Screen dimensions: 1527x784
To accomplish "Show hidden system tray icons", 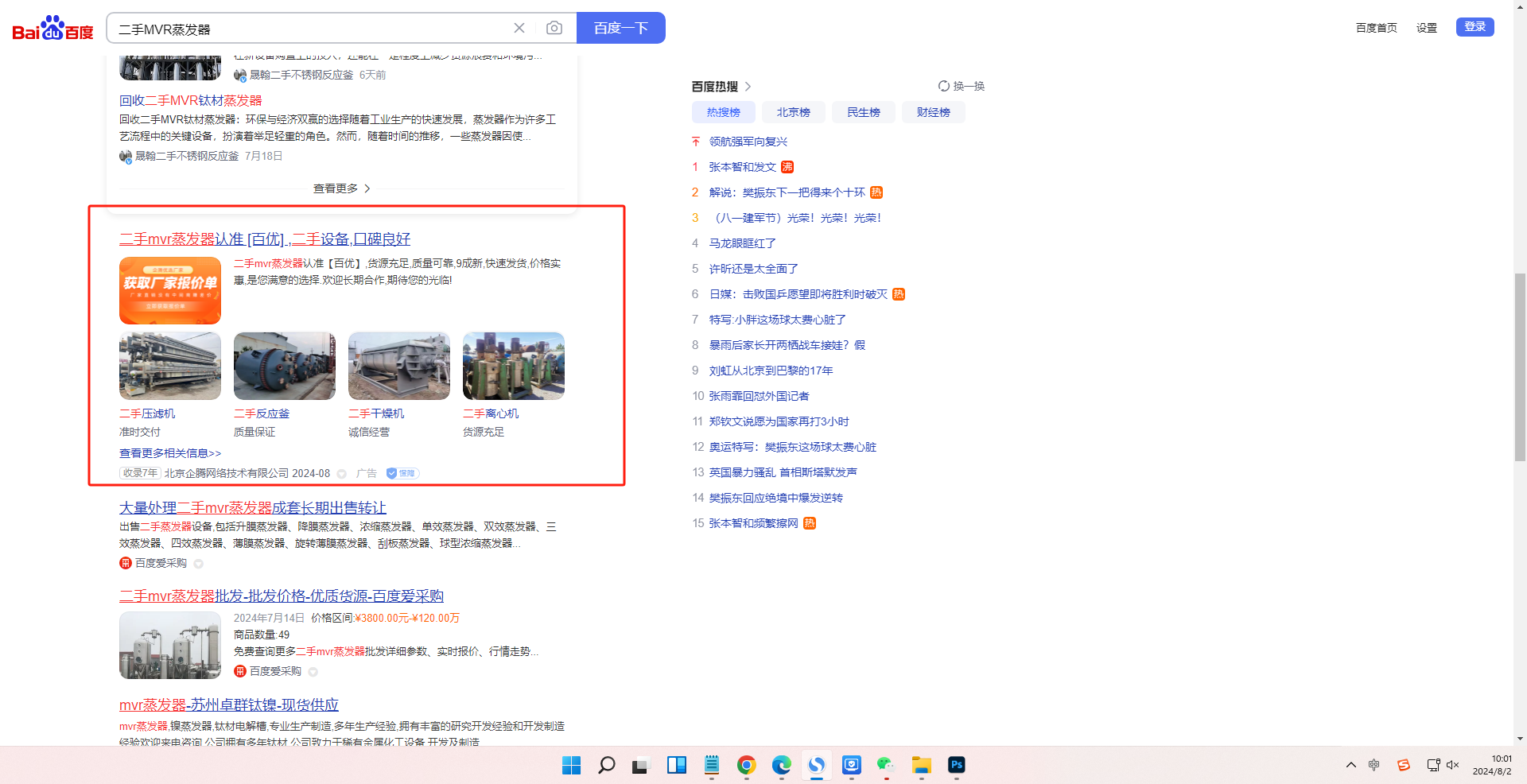I will tap(1350, 765).
